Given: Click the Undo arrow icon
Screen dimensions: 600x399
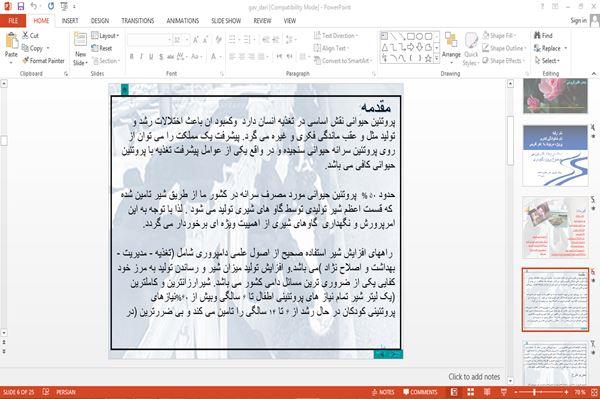Looking at the screenshot, I should click(34, 7).
